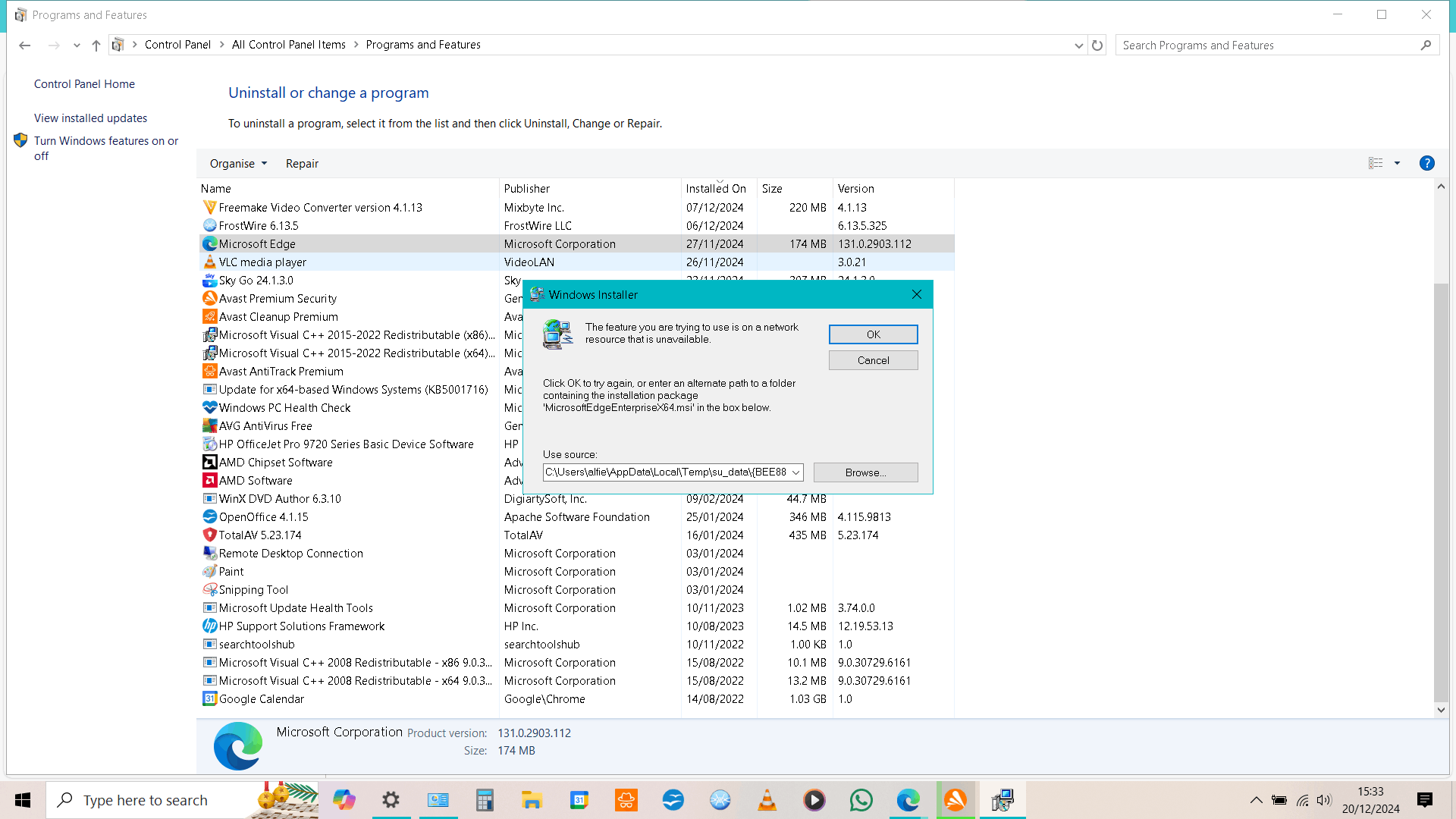Click the TotalAV 5.23.174 shield icon
The image size is (1456, 819).
(x=210, y=535)
